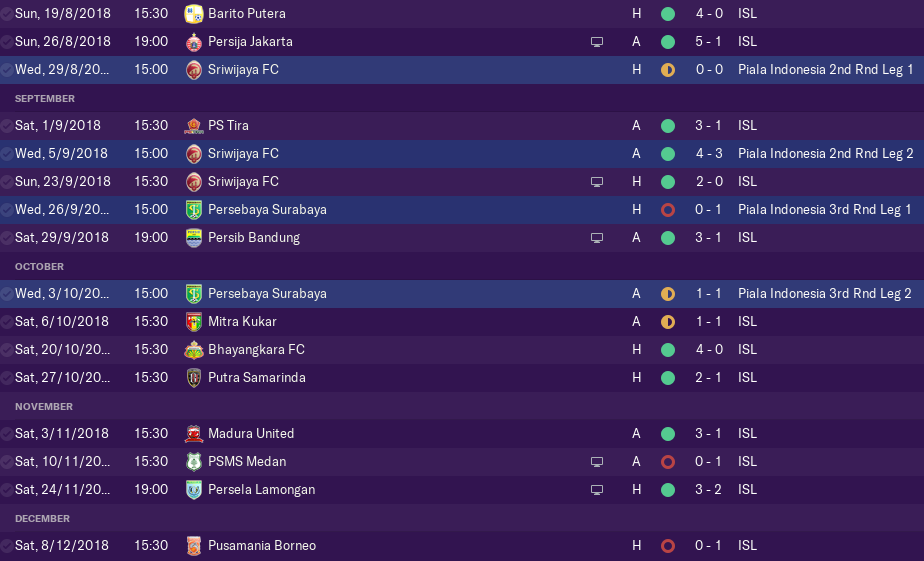Click the TV icon on the PSMS Medan row

pyautogui.click(x=597, y=462)
